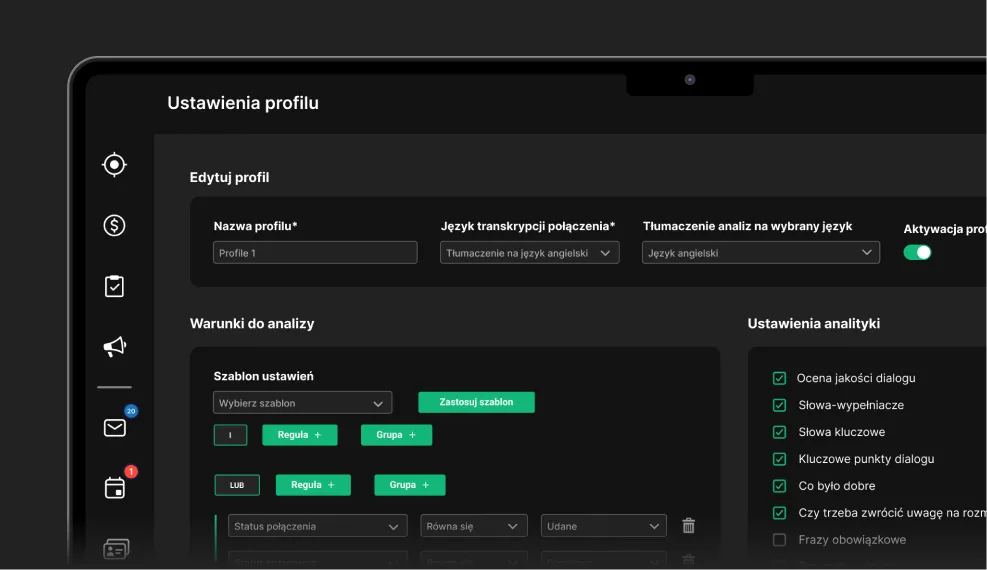
Task: Open the clipboard checklist sidebar icon
Action: (115, 286)
